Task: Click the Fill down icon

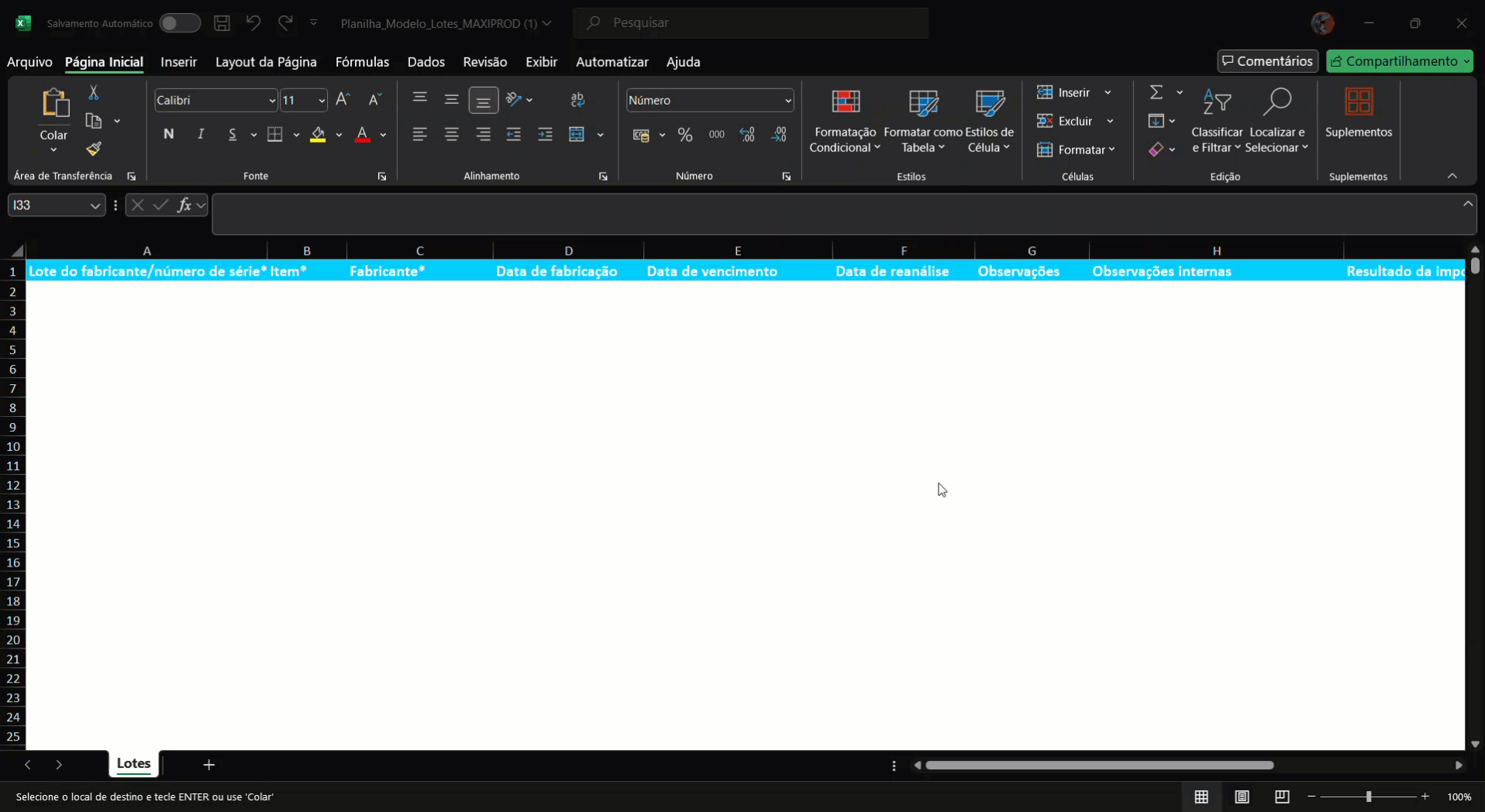Action: pyautogui.click(x=1156, y=121)
